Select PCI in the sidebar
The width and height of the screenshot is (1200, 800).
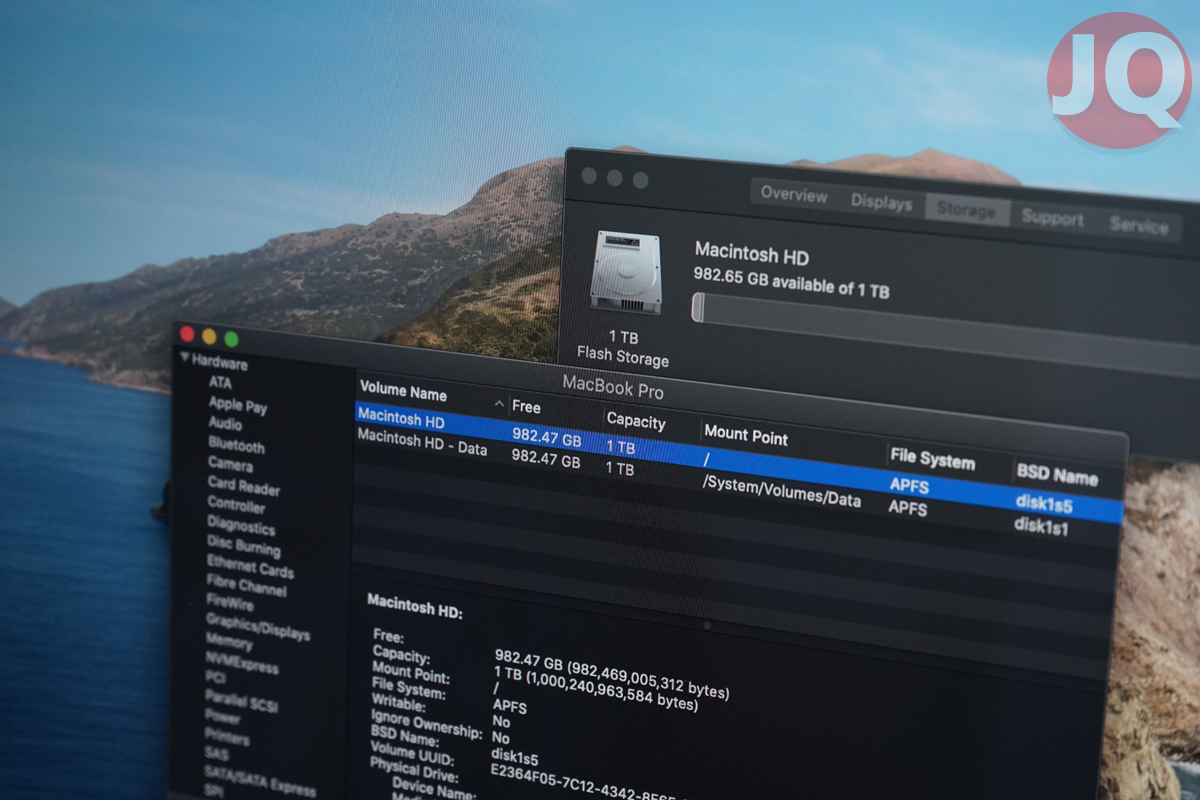(x=215, y=678)
